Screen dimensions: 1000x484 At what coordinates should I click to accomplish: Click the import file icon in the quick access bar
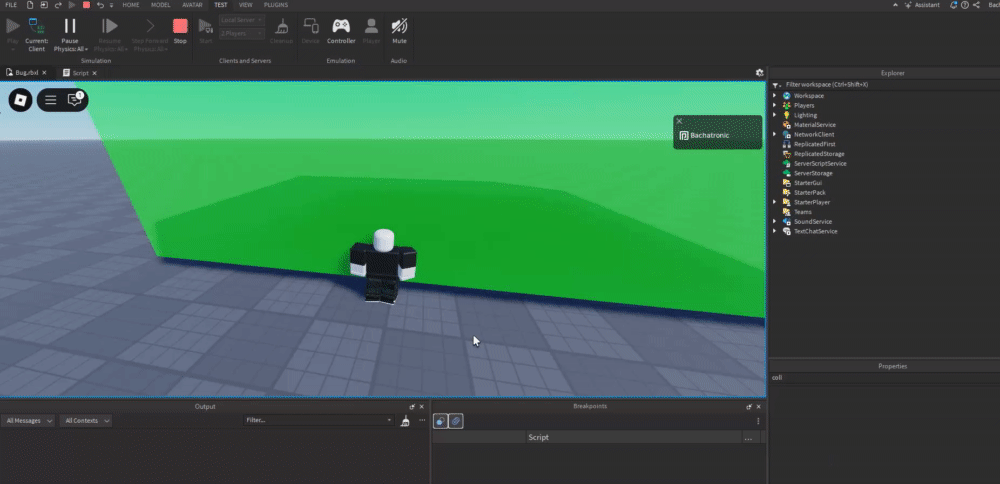pos(43,5)
